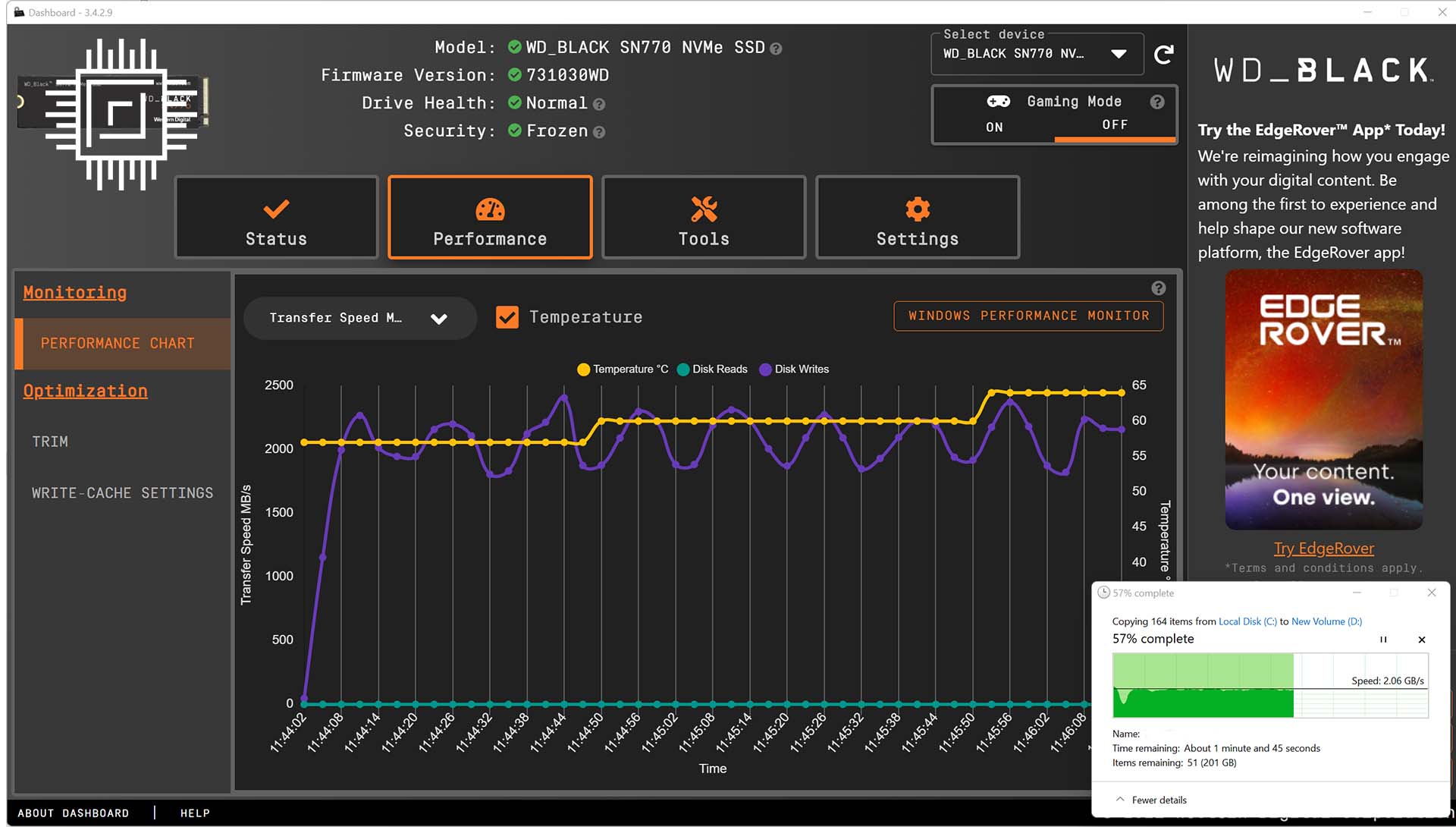The width and height of the screenshot is (1456, 827).
Task: Click green check next to Model
Action: (x=514, y=46)
